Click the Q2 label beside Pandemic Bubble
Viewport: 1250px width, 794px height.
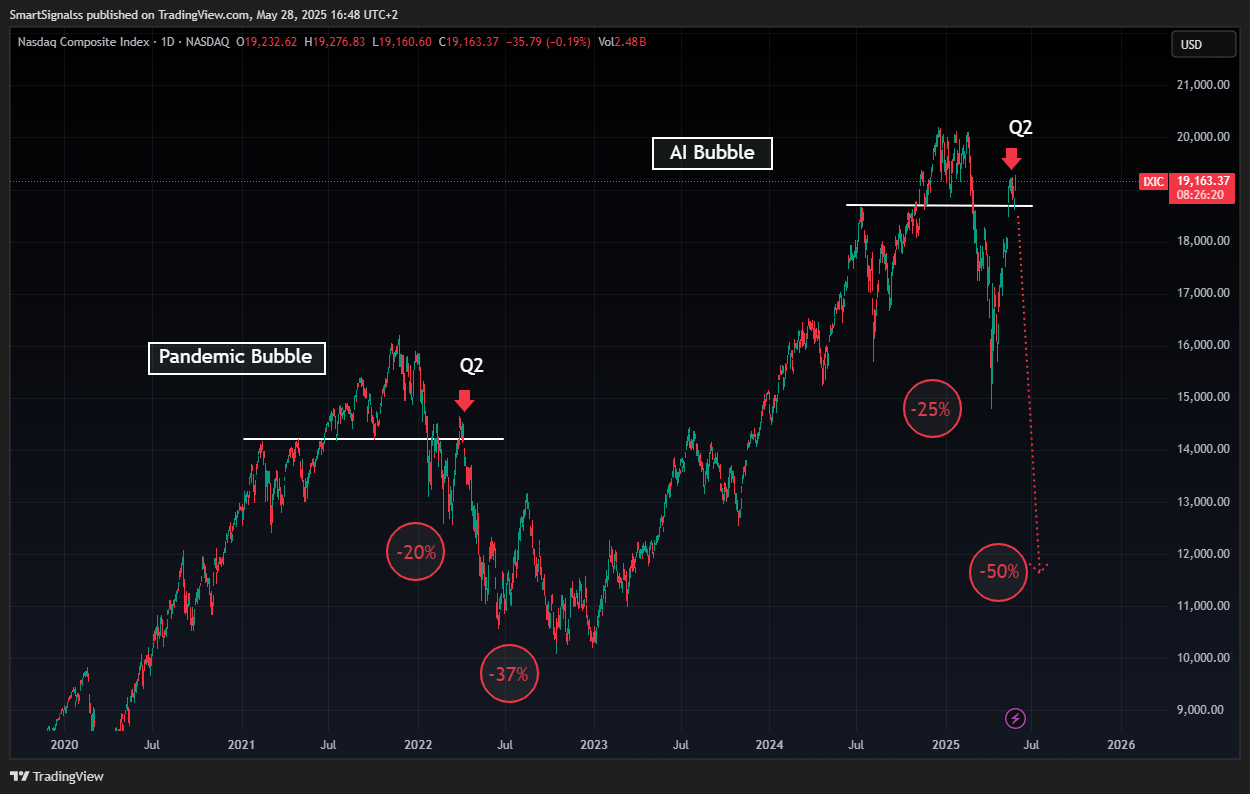[x=472, y=365]
